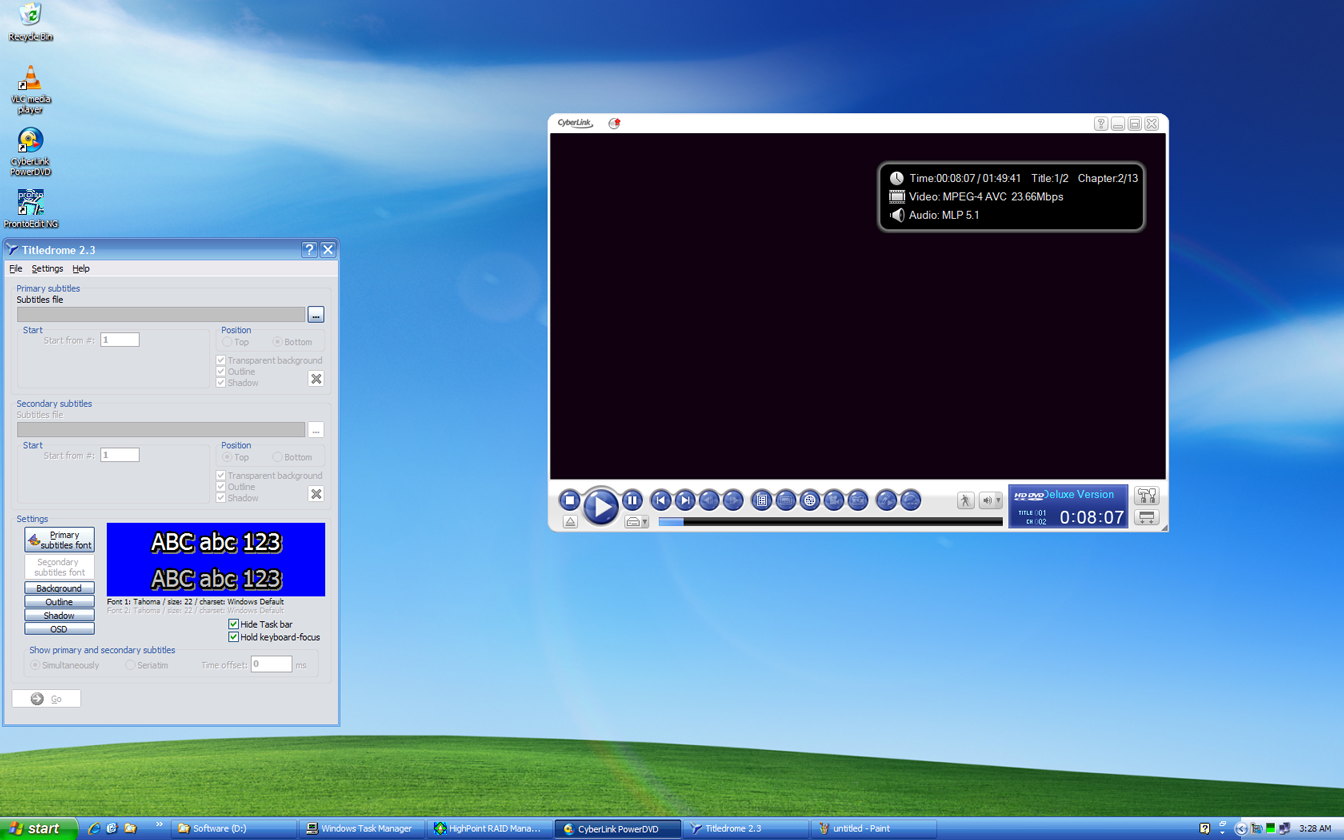
Task: Click the camera icon in PowerDVD controls
Action: (x=834, y=500)
